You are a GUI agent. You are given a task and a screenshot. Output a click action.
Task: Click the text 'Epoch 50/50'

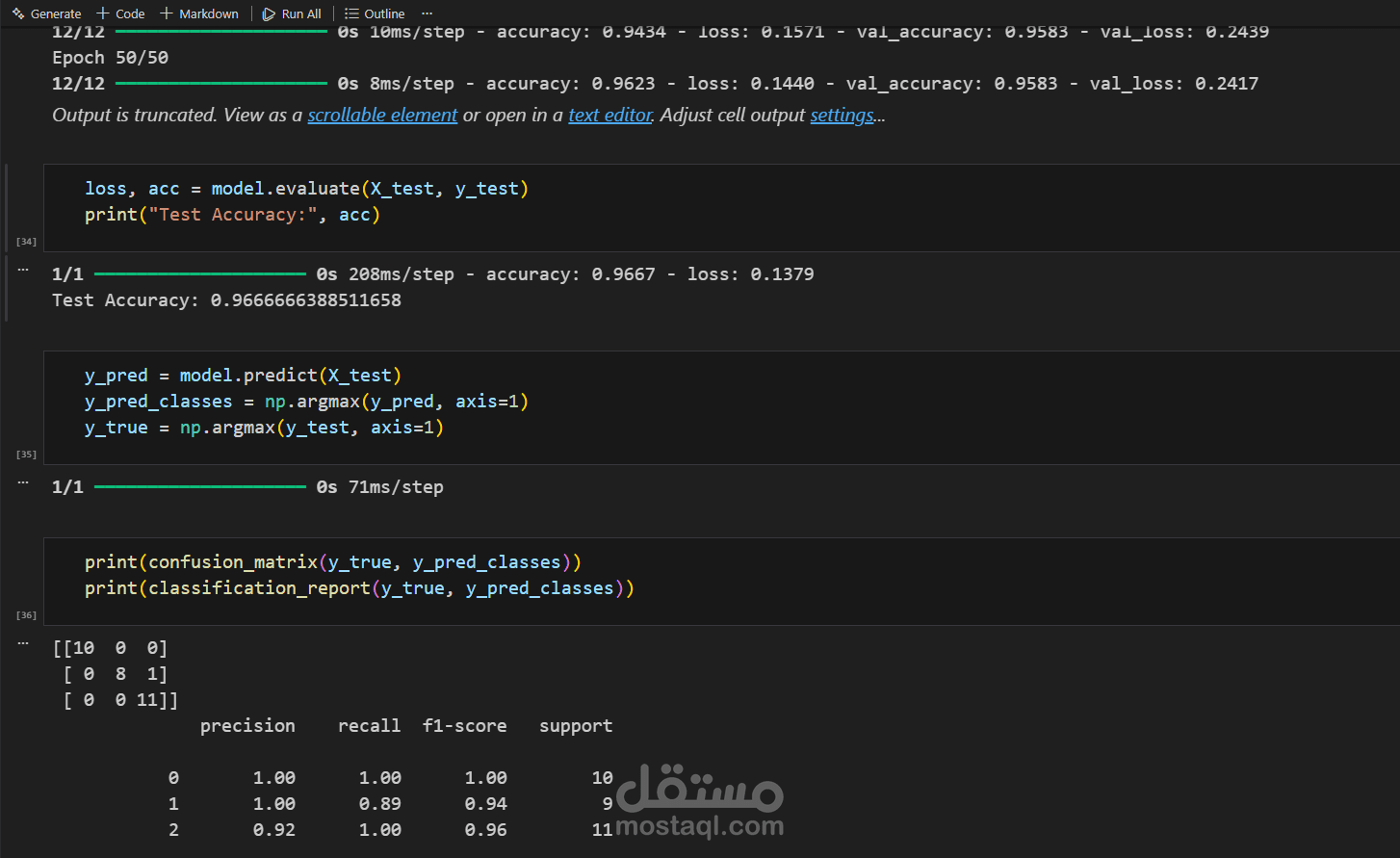110,58
